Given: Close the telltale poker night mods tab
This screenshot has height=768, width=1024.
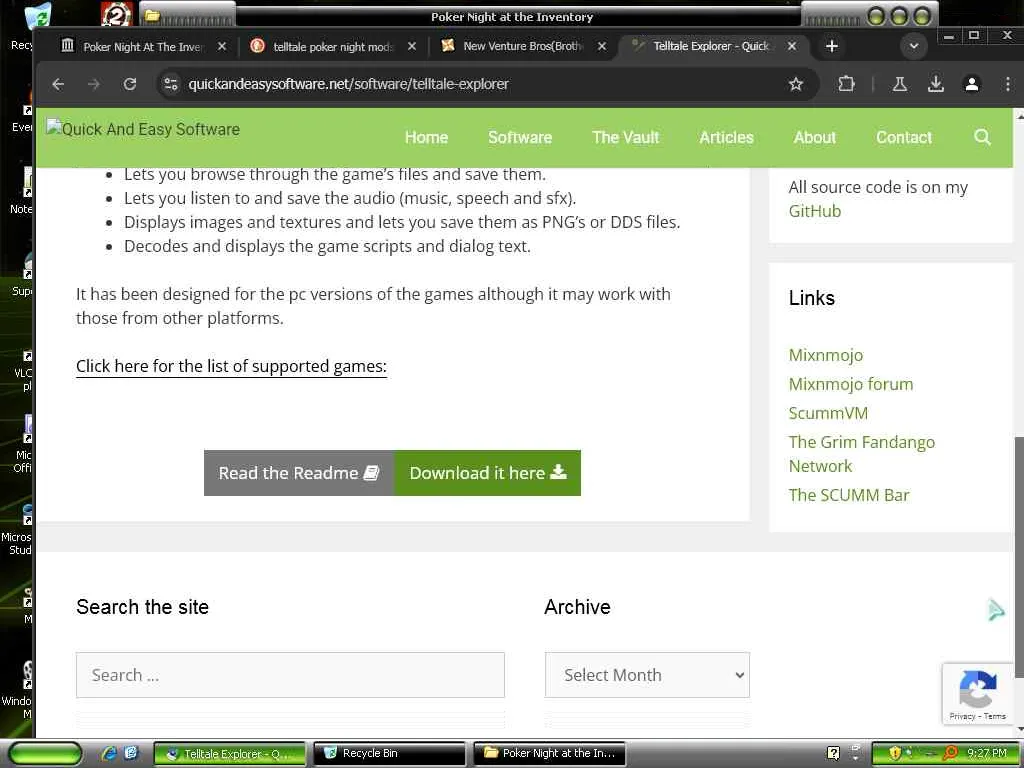Looking at the screenshot, I should (x=411, y=46).
